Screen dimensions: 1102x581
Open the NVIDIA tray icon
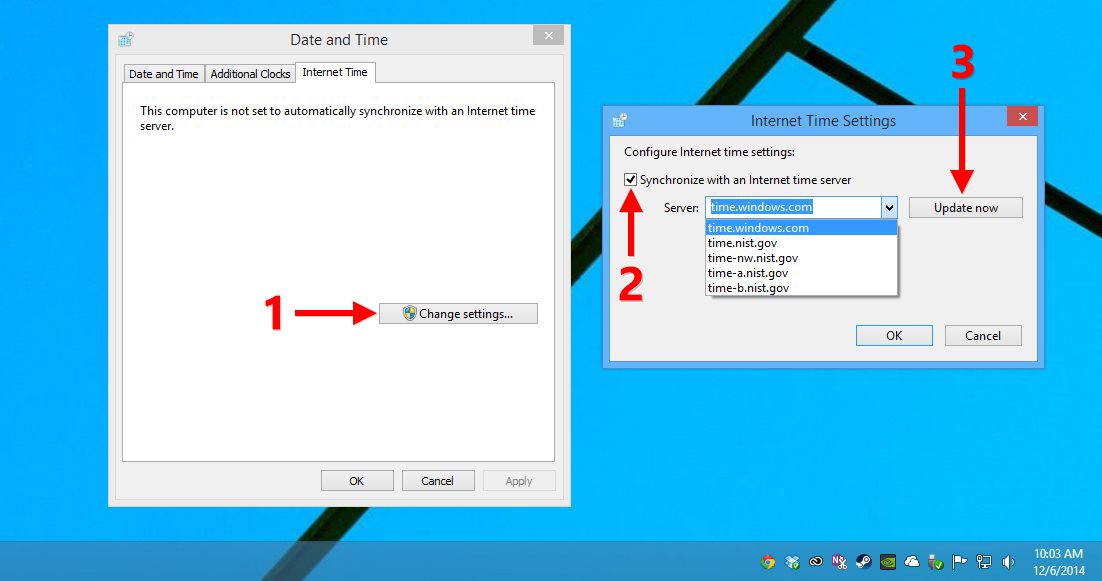(888, 561)
